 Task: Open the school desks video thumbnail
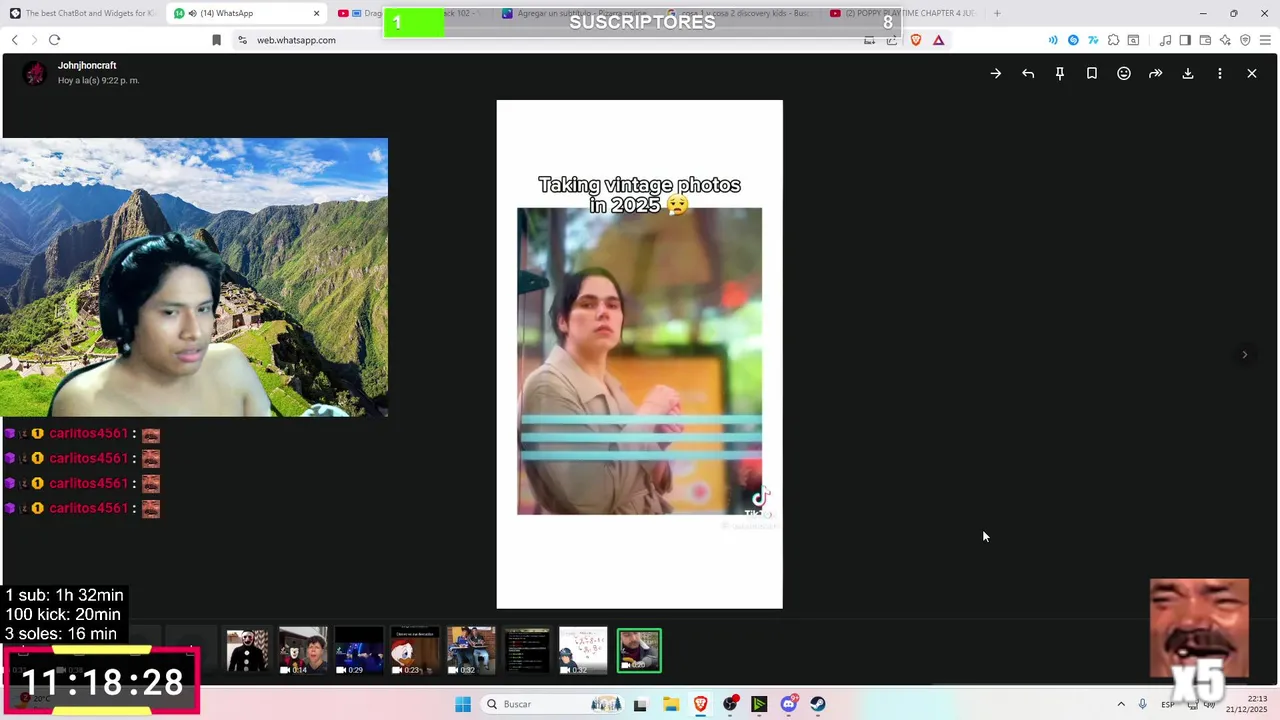471,651
